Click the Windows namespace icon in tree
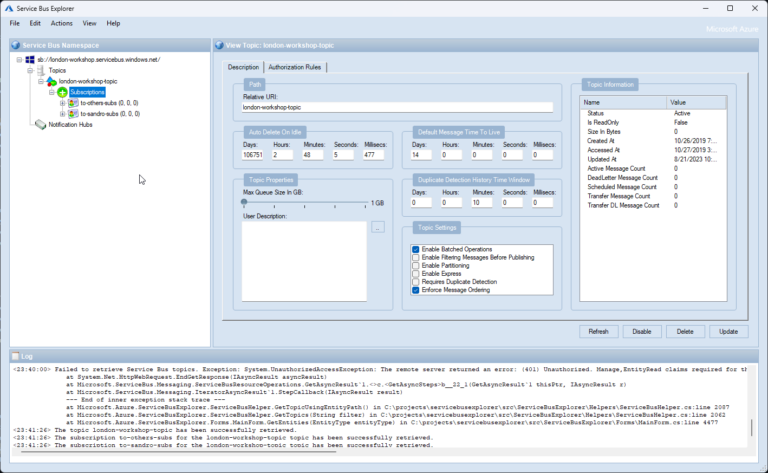 pos(30,60)
